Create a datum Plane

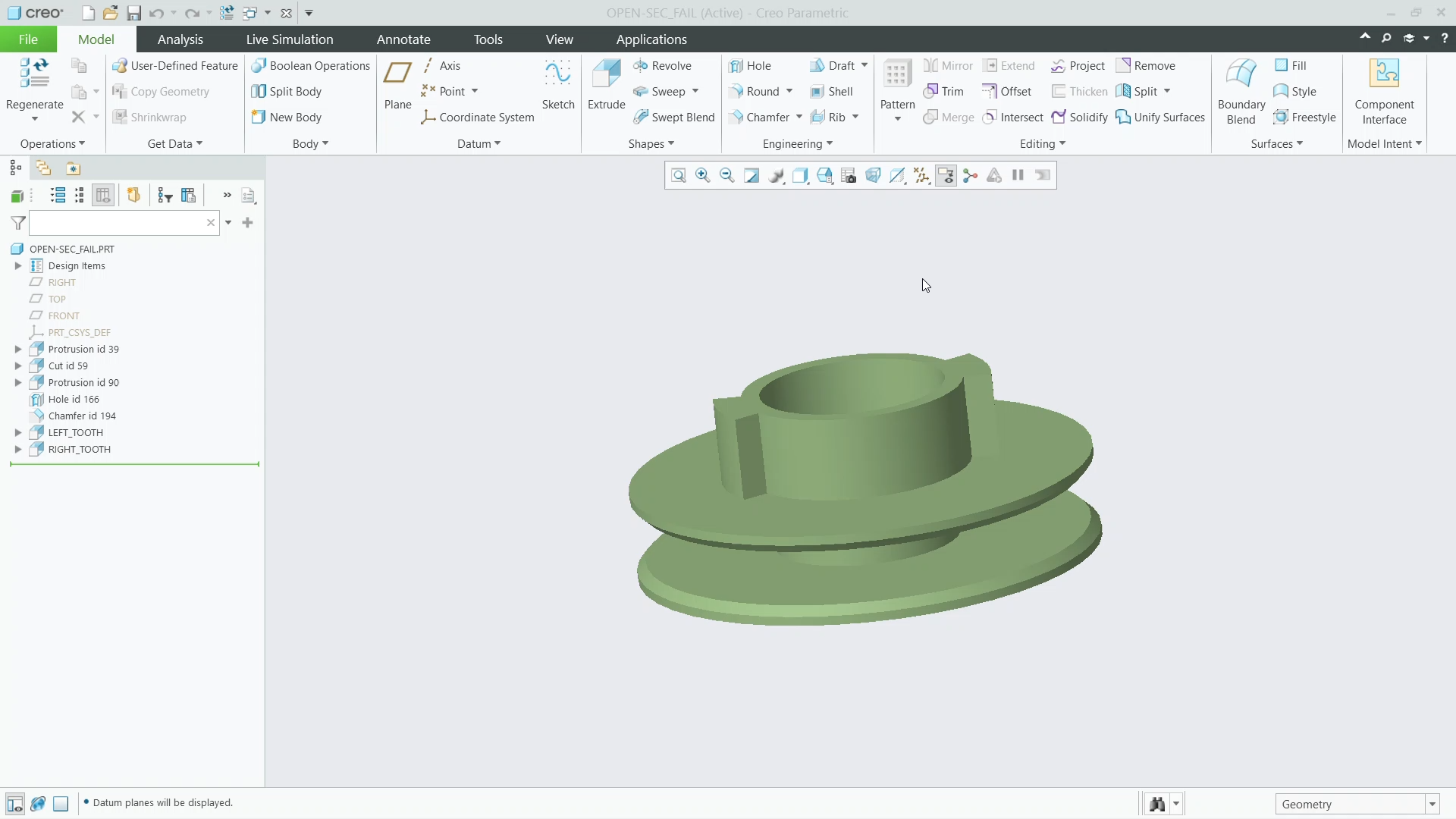(397, 85)
